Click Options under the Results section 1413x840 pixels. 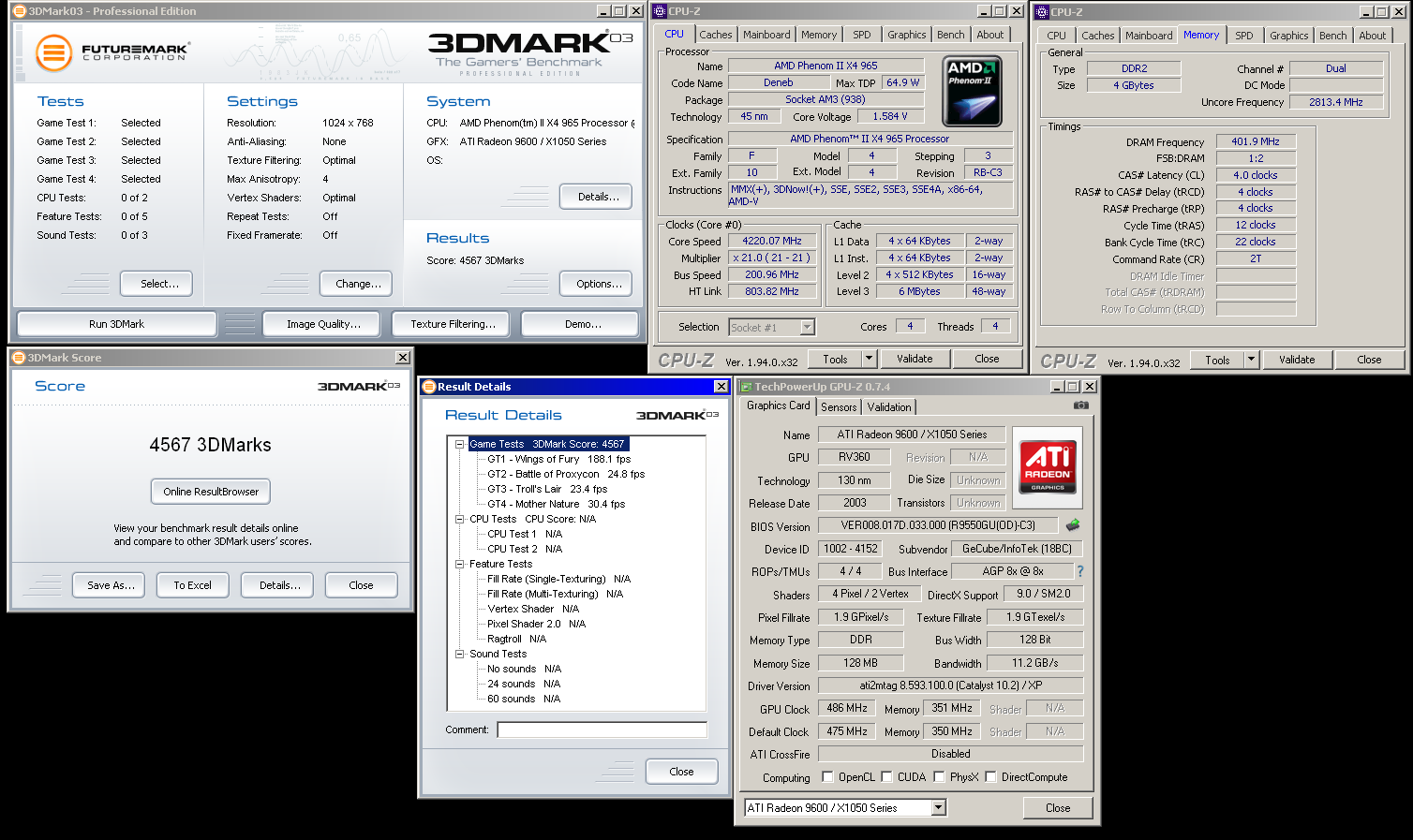click(597, 284)
